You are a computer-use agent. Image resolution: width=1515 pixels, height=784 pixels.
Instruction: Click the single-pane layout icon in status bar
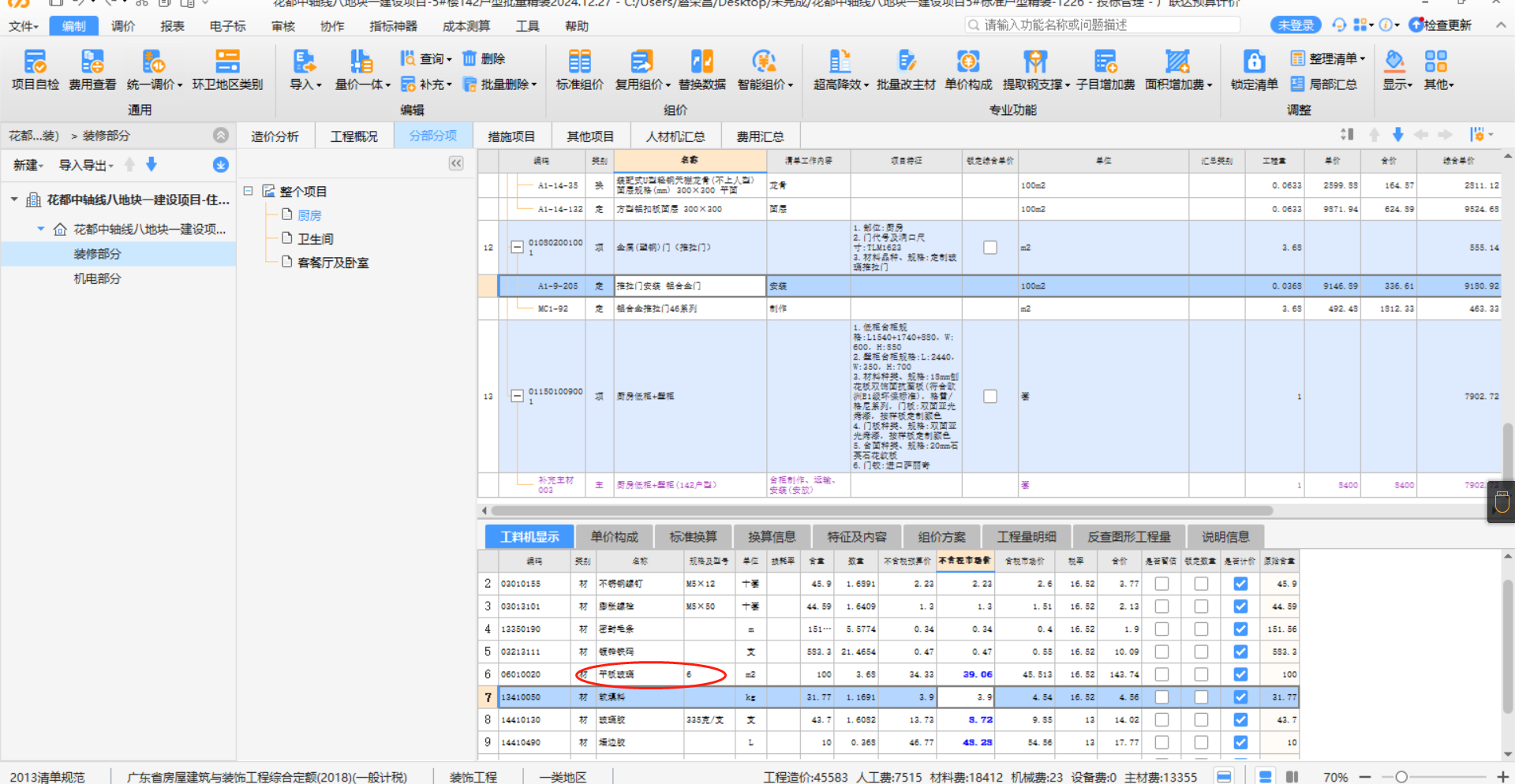(x=1224, y=777)
